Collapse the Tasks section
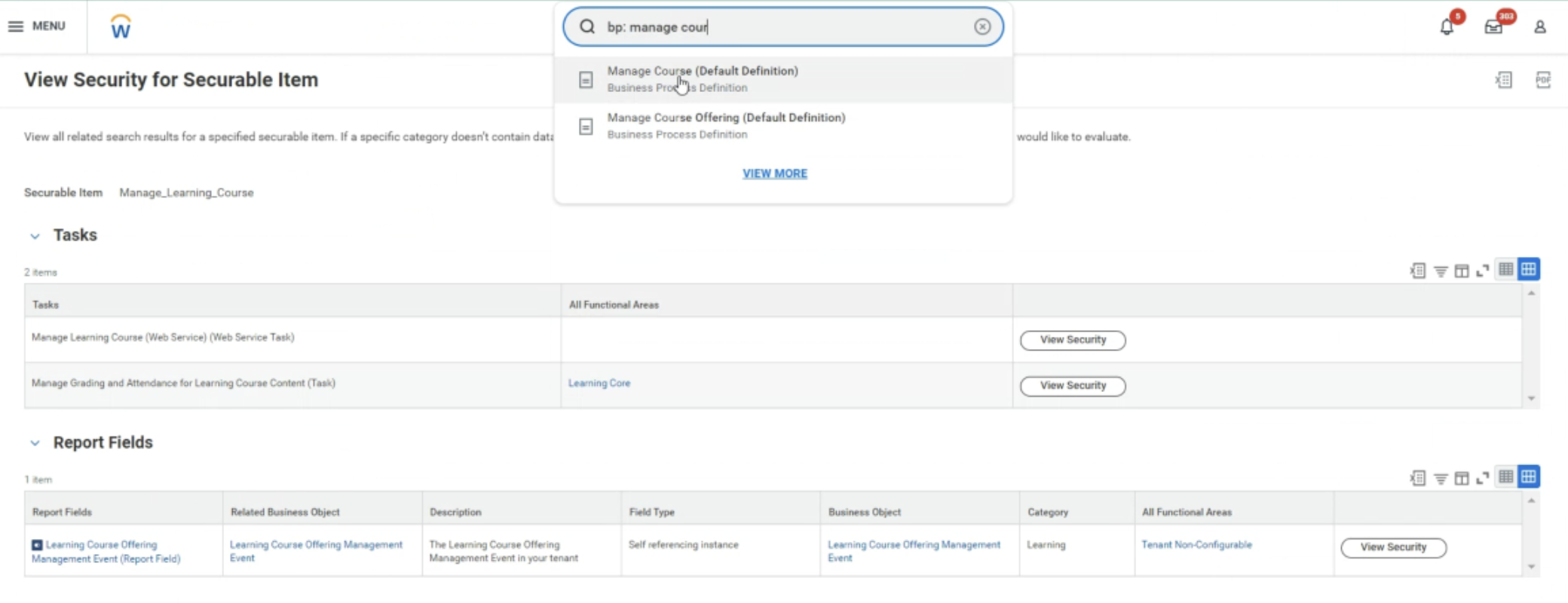The width and height of the screenshot is (1568, 603). point(35,236)
